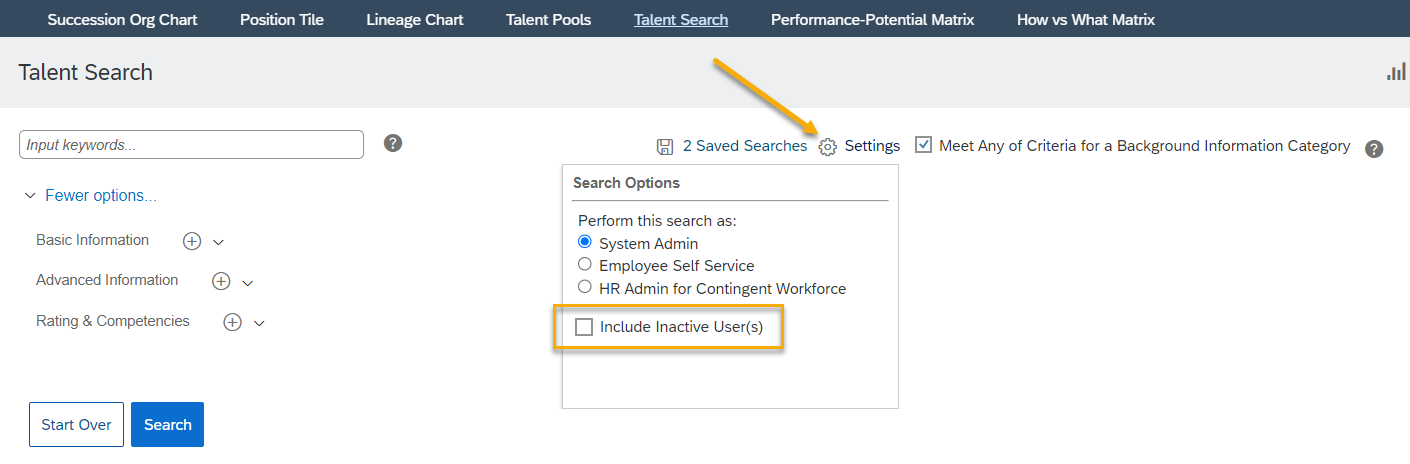Open the bar chart icon in header
Image resolution: width=1410 pixels, height=464 pixels.
point(1396,72)
